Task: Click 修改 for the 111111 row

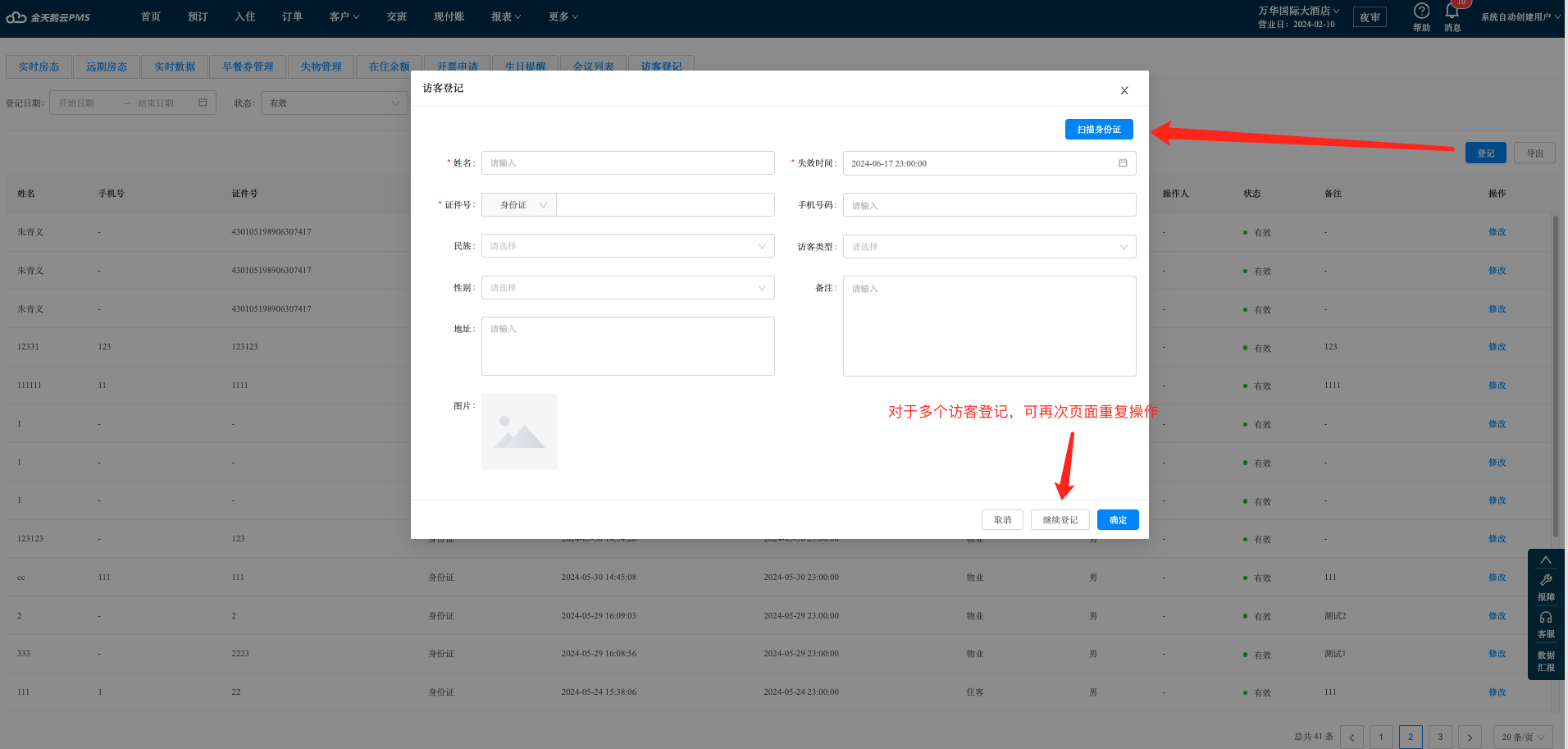Action: point(1497,386)
